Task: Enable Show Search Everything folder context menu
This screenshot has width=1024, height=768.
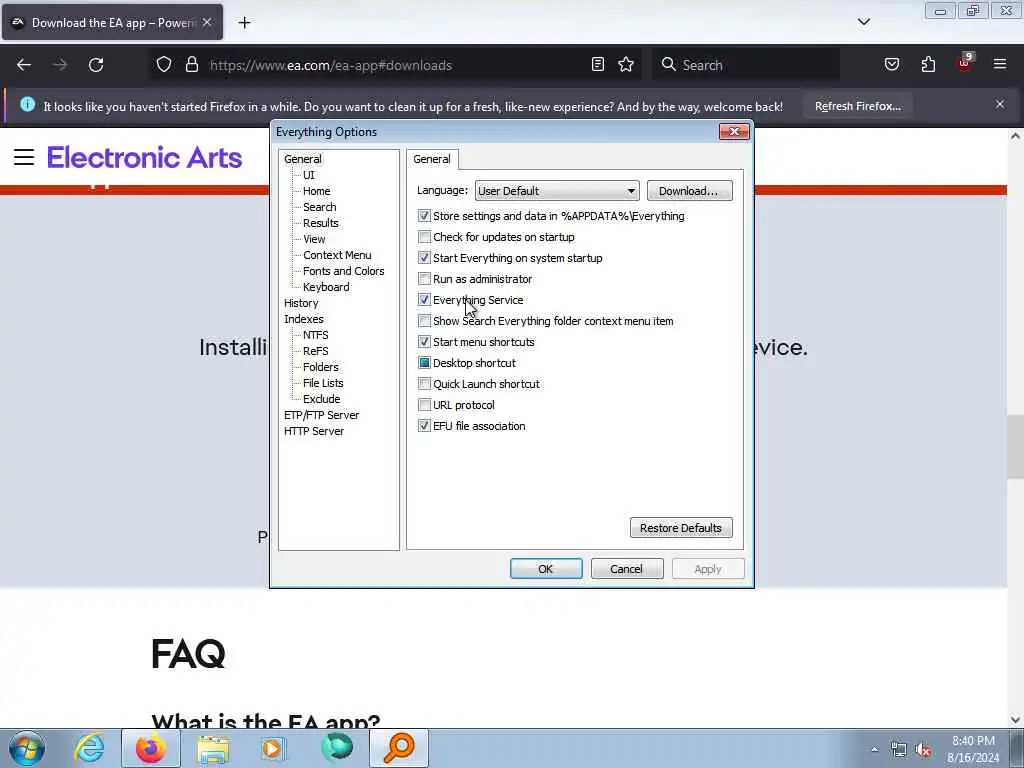Action: tap(424, 321)
